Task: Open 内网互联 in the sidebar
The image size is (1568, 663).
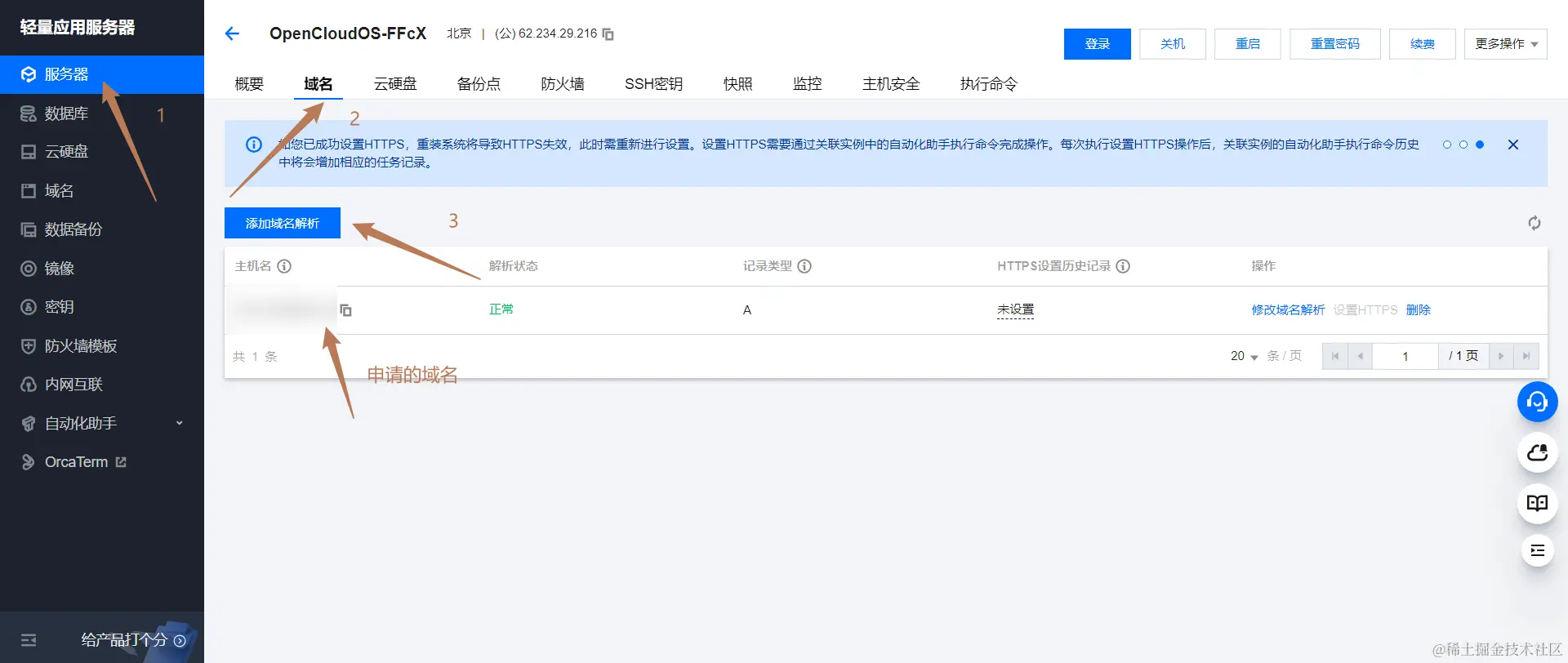Action: pyautogui.click(x=102, y=385)
